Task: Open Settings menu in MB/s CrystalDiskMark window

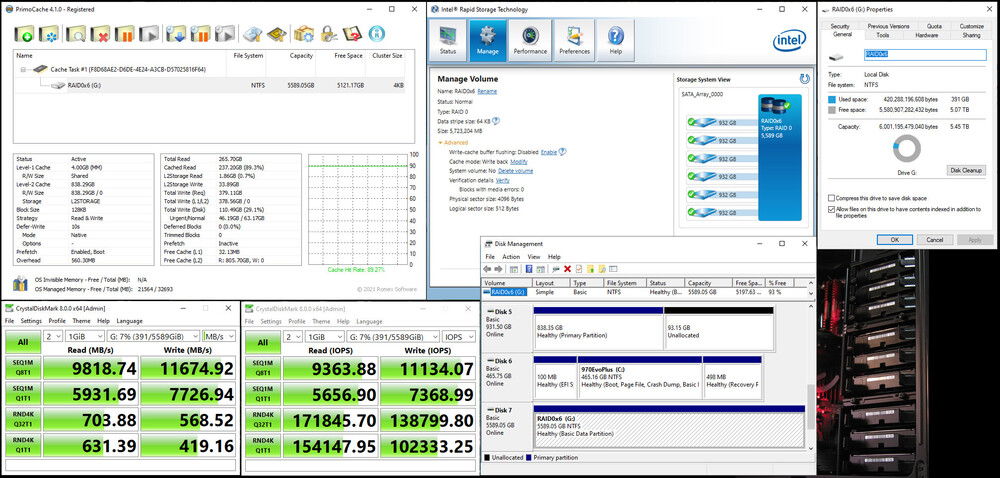Action: tap(31, 321)
